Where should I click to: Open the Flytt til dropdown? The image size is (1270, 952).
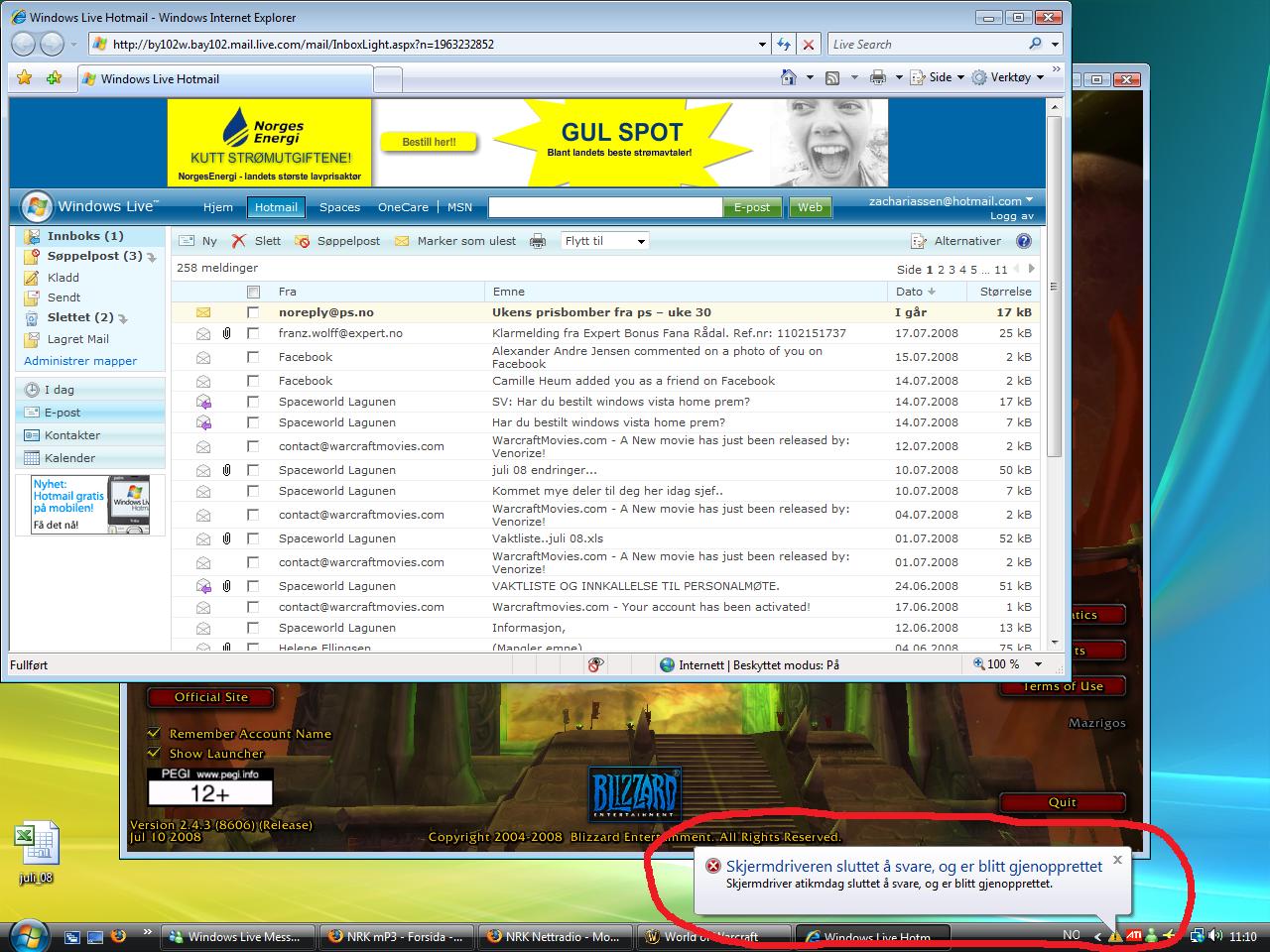pos(604,241)
